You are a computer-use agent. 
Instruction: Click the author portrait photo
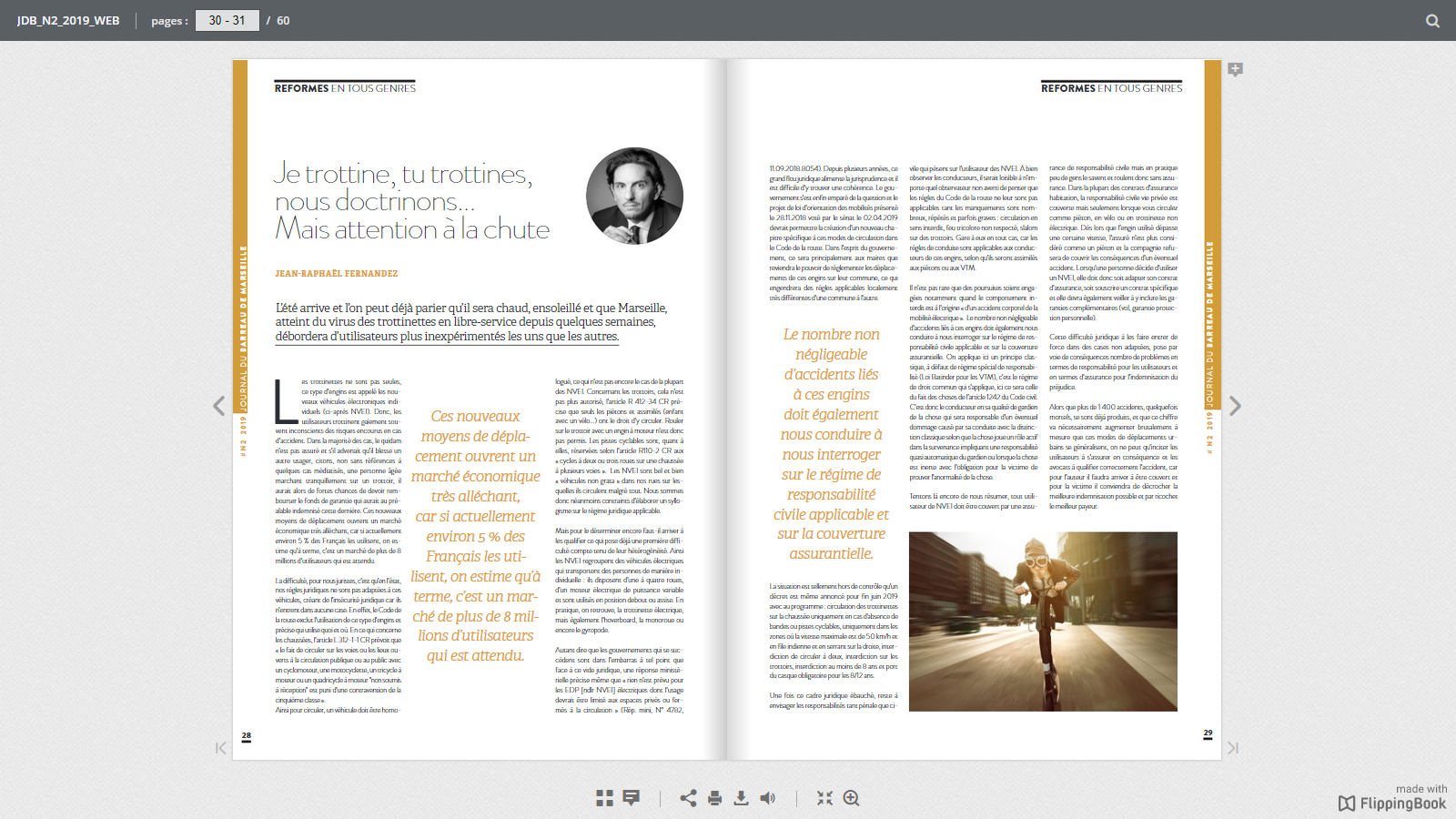(x=634, y=197)
